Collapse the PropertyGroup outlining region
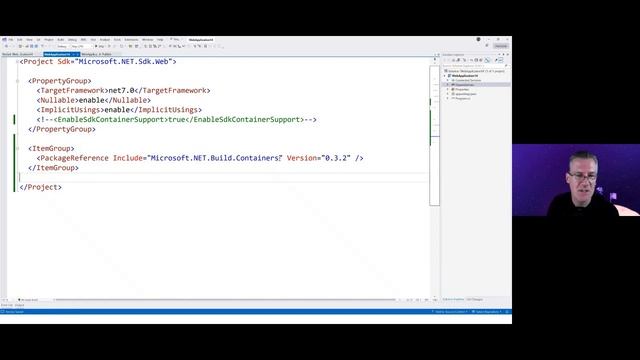 pos(17,81)
